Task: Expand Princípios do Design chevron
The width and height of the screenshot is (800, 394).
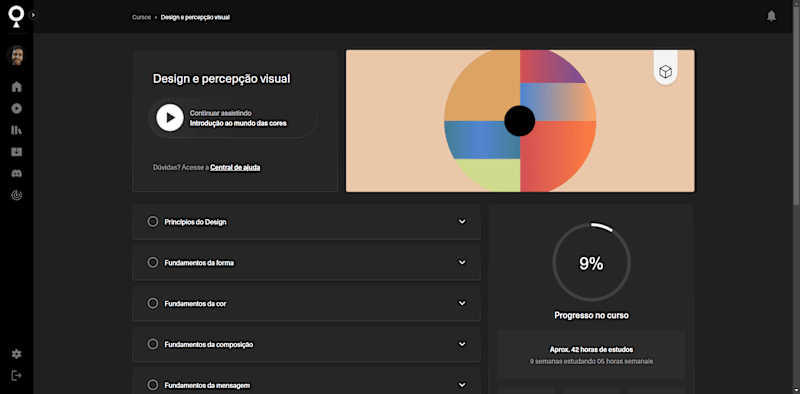Action: pyautogui.click(x=462, y=221)
